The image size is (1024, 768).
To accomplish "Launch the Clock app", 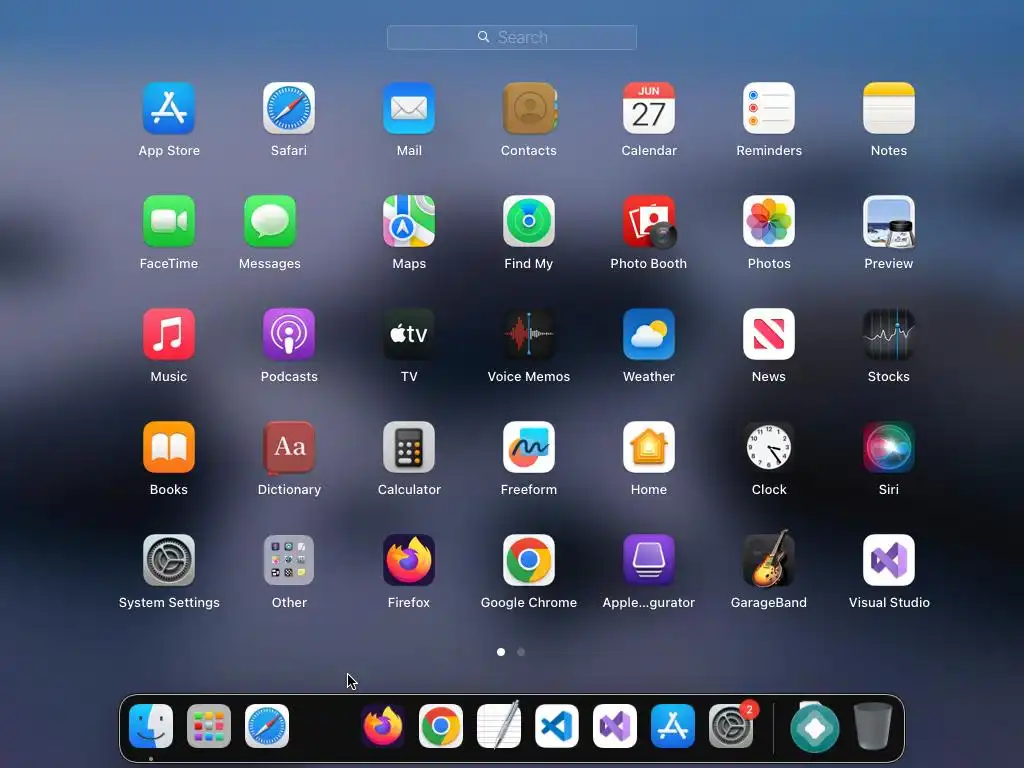I will (x=769, y=447).
